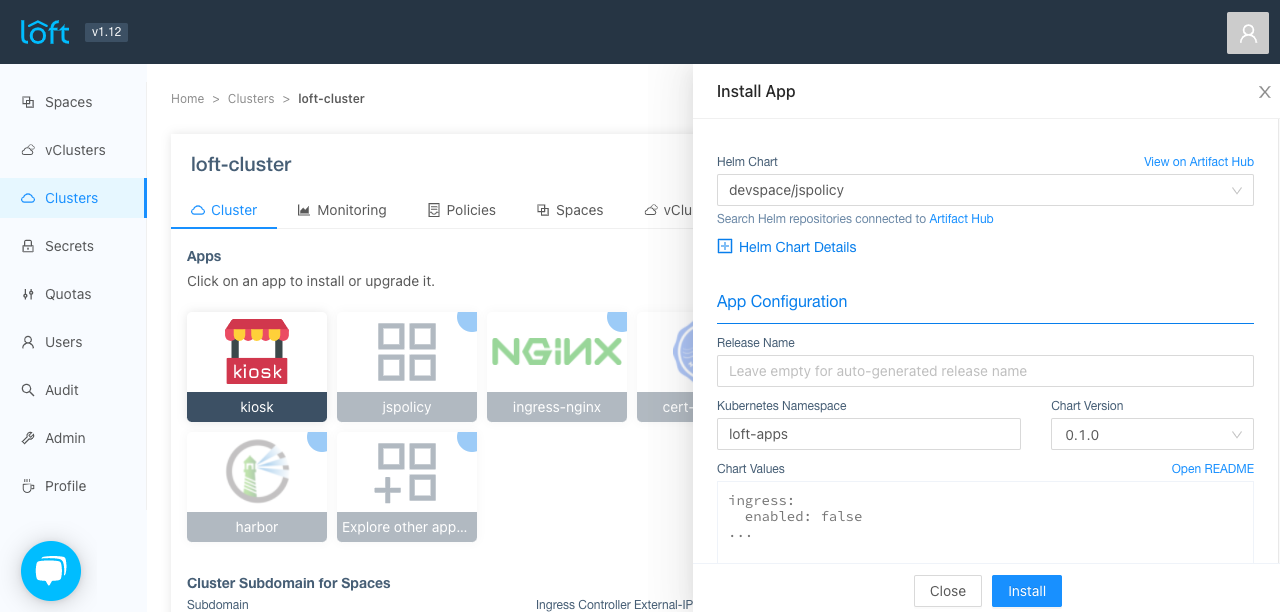Open the Helm Chart dropdown
Image resolution: width=1280 pixels, height=612 pixels.
(984, 190)
